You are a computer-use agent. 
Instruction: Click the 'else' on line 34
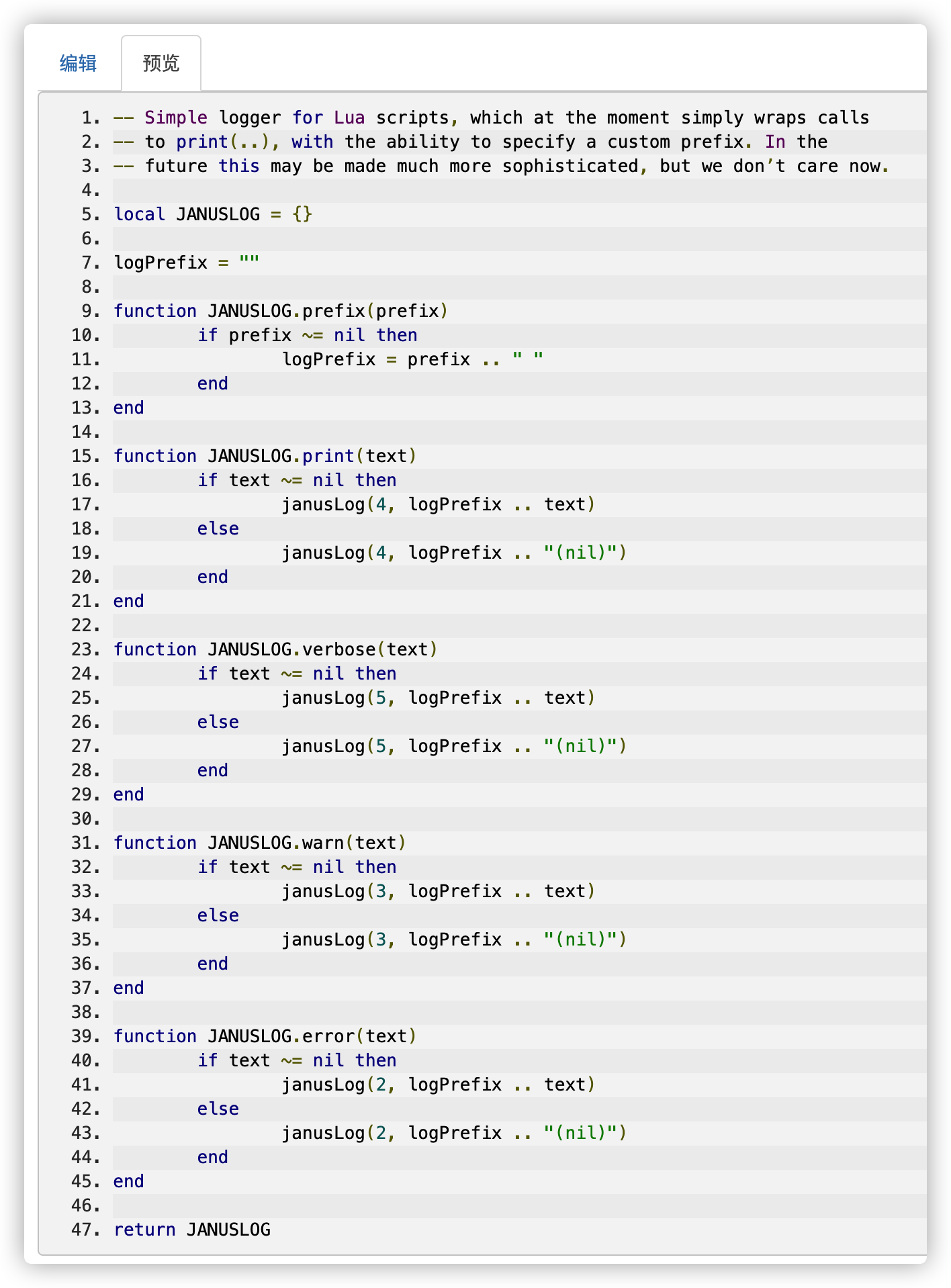click(x=218, y=915)
